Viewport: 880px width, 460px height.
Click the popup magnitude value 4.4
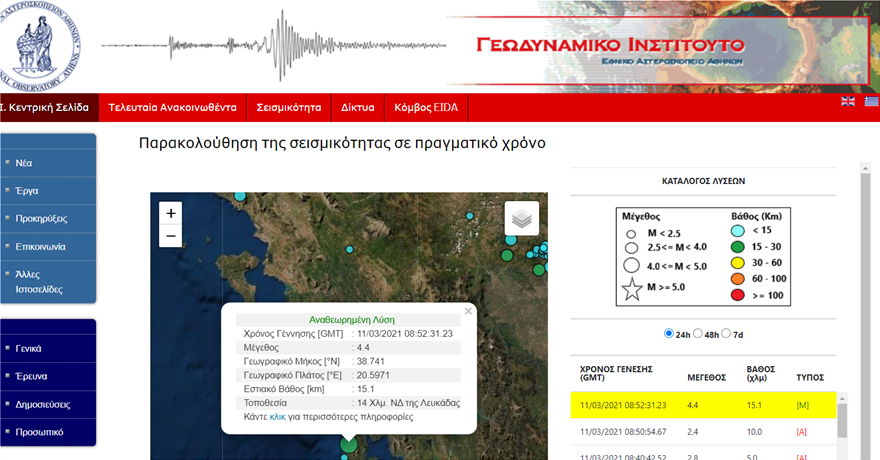(x=363, y=347)
